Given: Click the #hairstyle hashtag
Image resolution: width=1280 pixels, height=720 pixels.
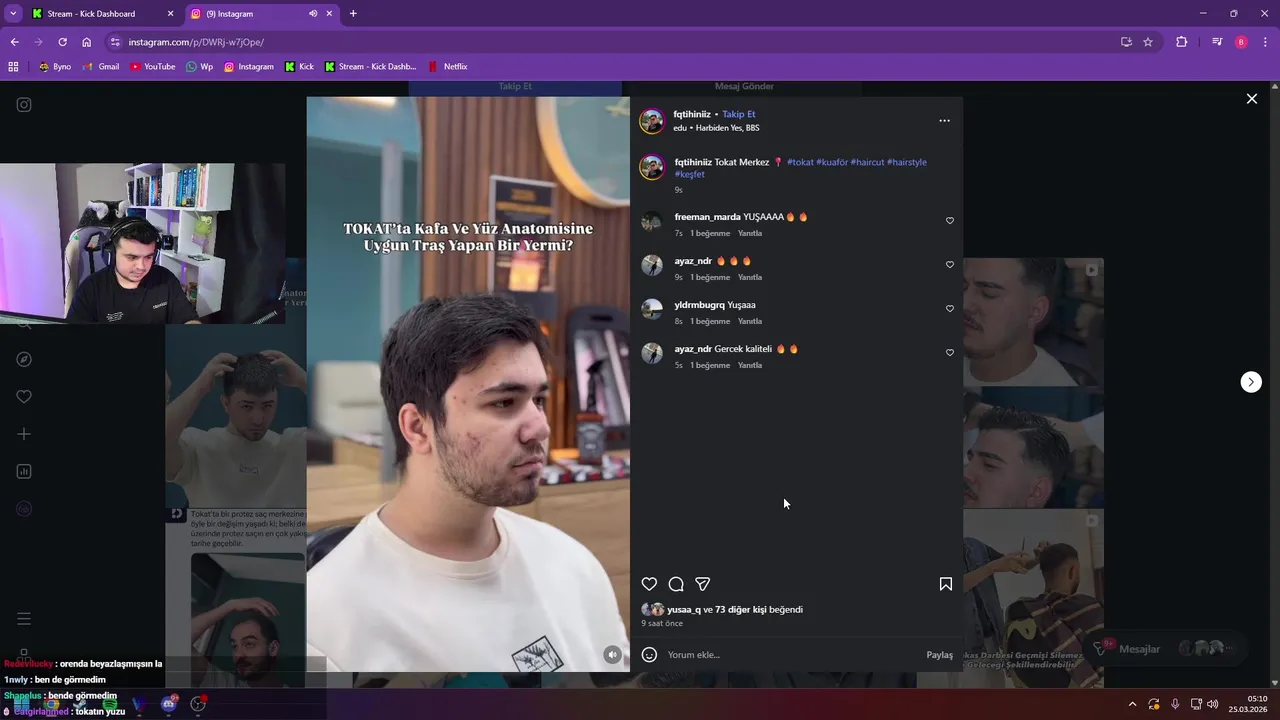Looking at the screenshot, I should point(907,162).
